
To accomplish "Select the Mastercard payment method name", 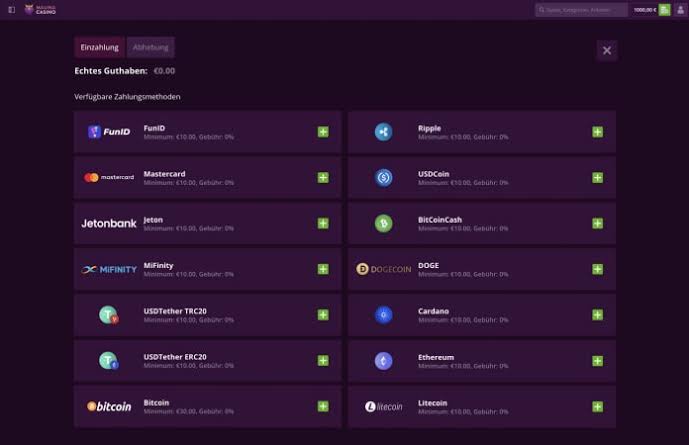I will (164, 174).
